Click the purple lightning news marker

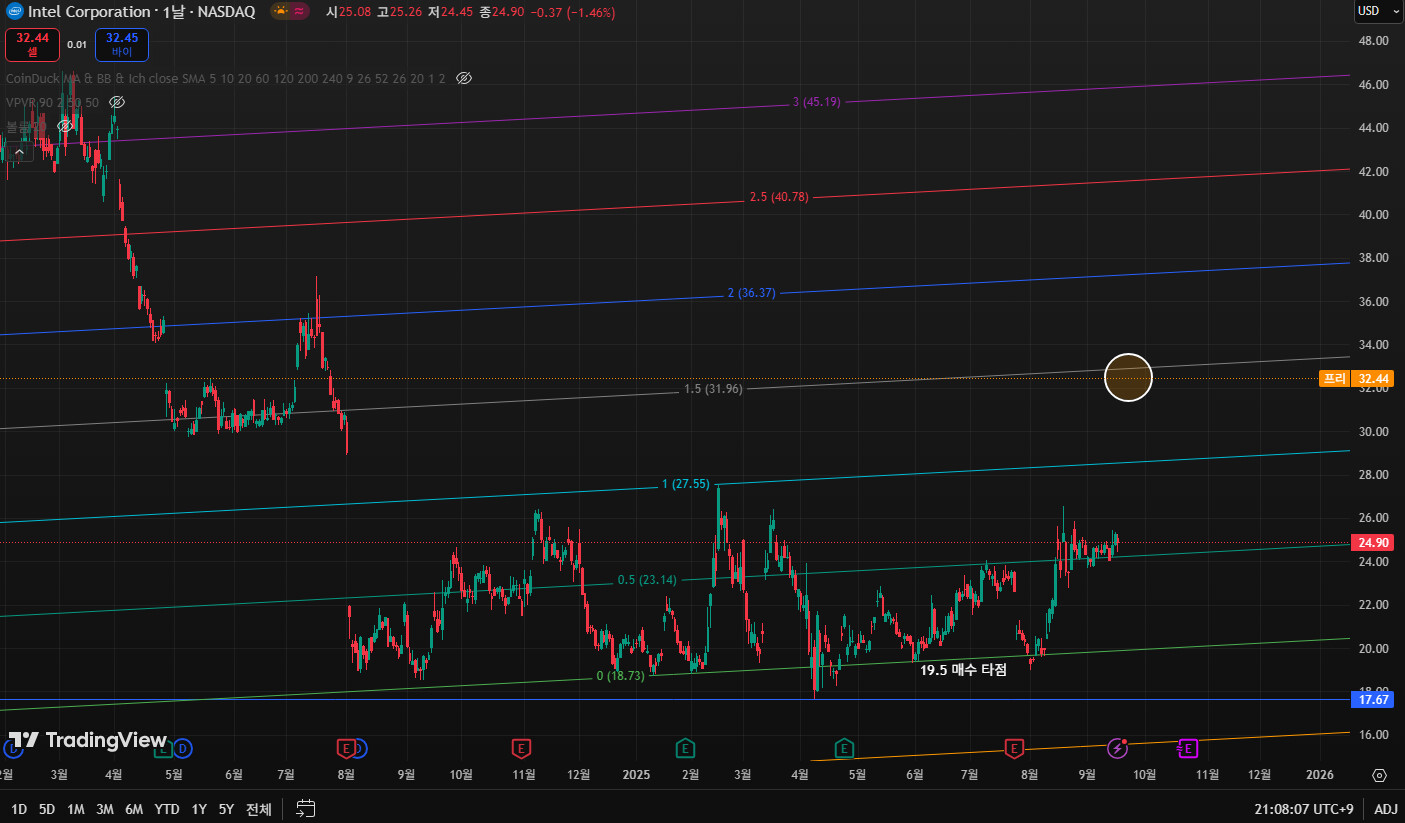click(1118, 748)
